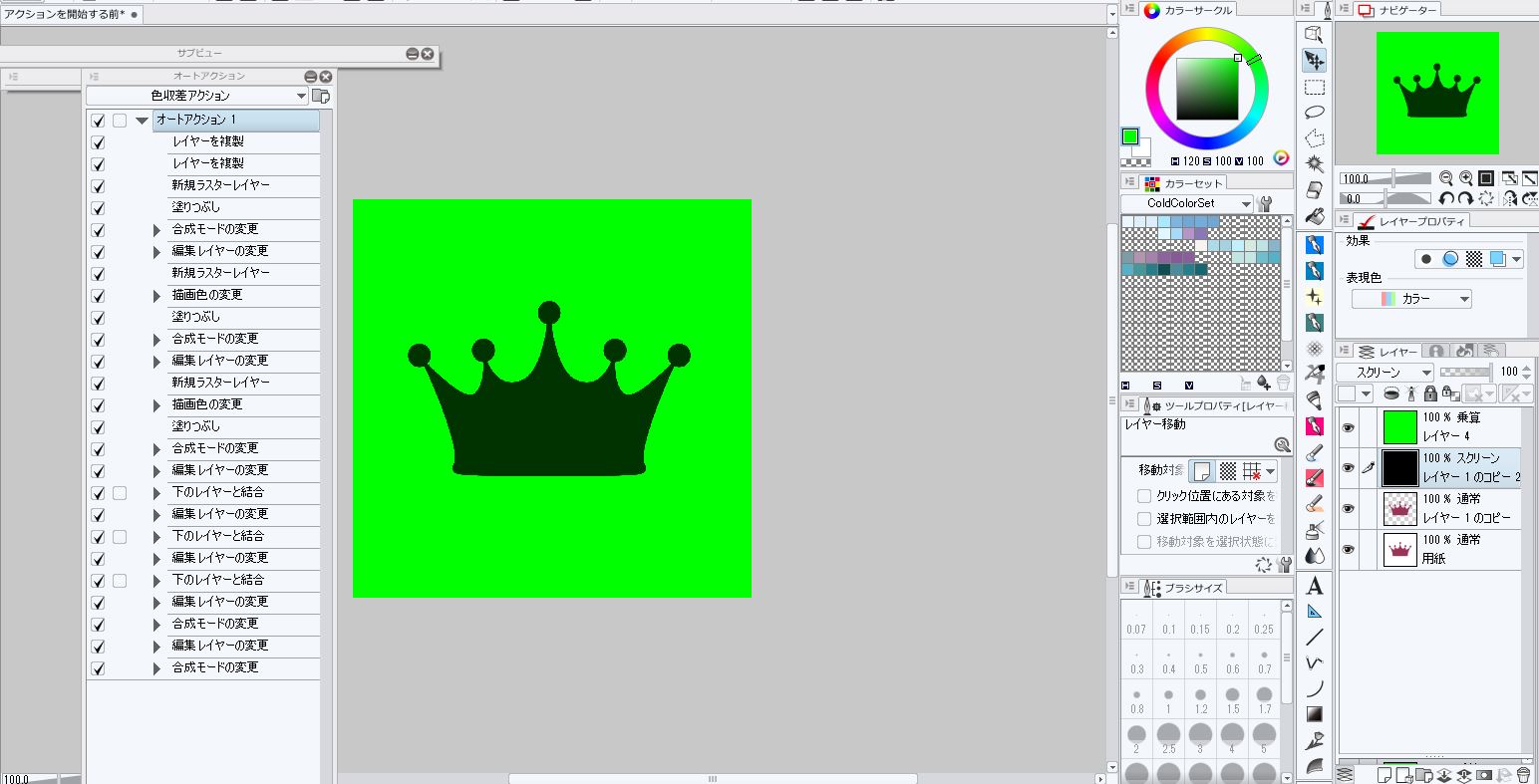
Task: Select the レイヤーを複製 action entry
Action: point(207,141)
